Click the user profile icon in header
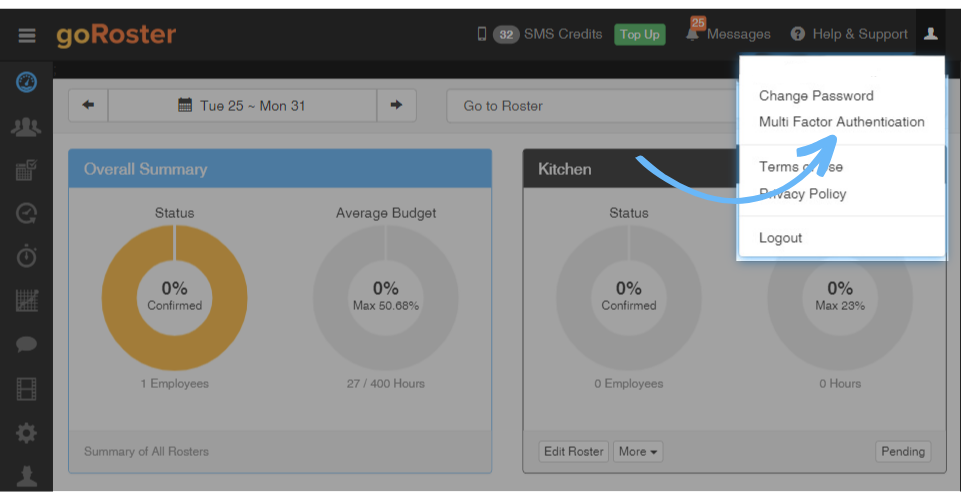 930,34
